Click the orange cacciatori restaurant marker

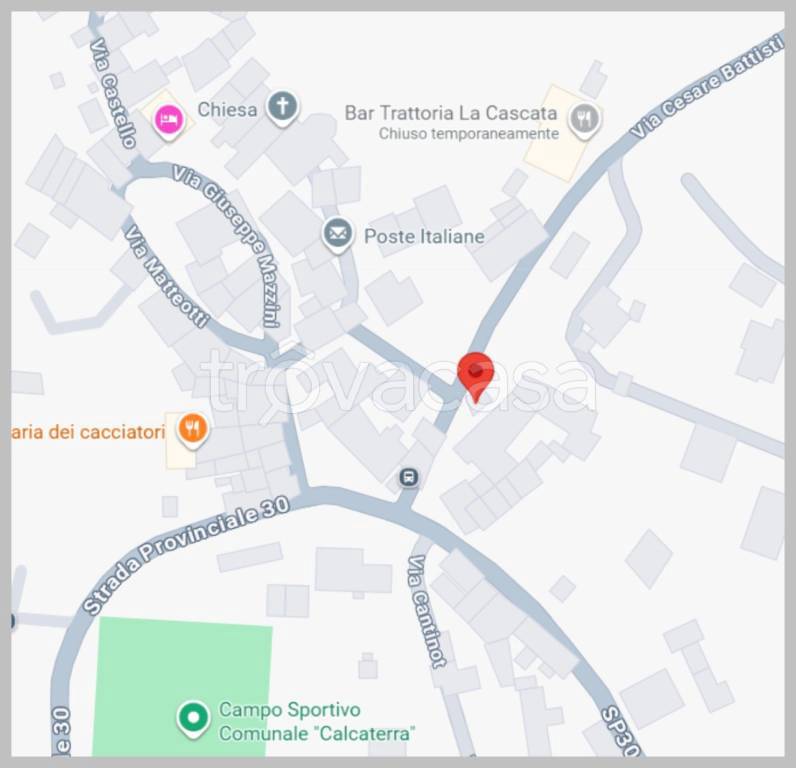tap(192, 429)
